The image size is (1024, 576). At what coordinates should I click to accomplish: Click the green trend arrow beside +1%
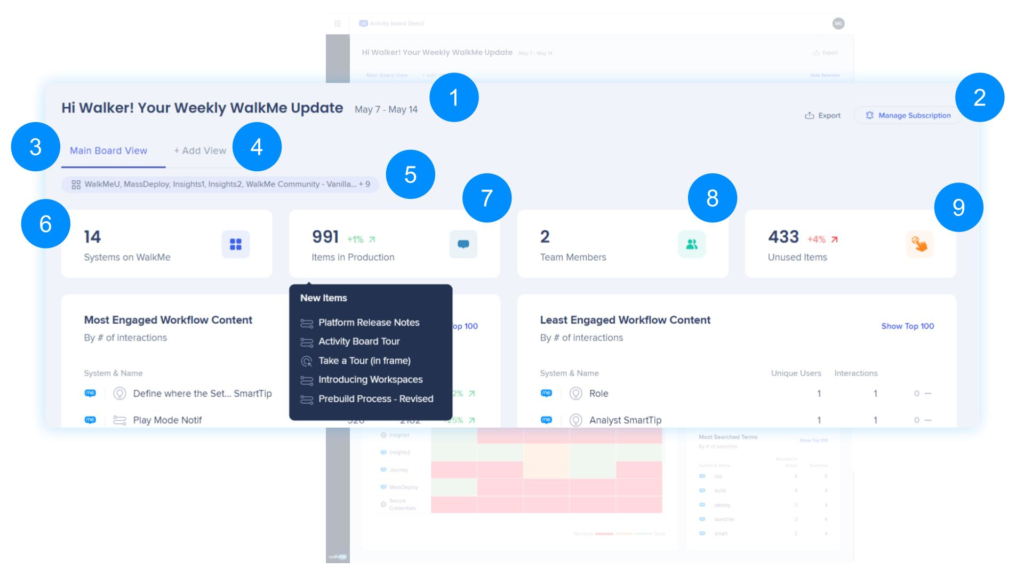coord(372,240)
